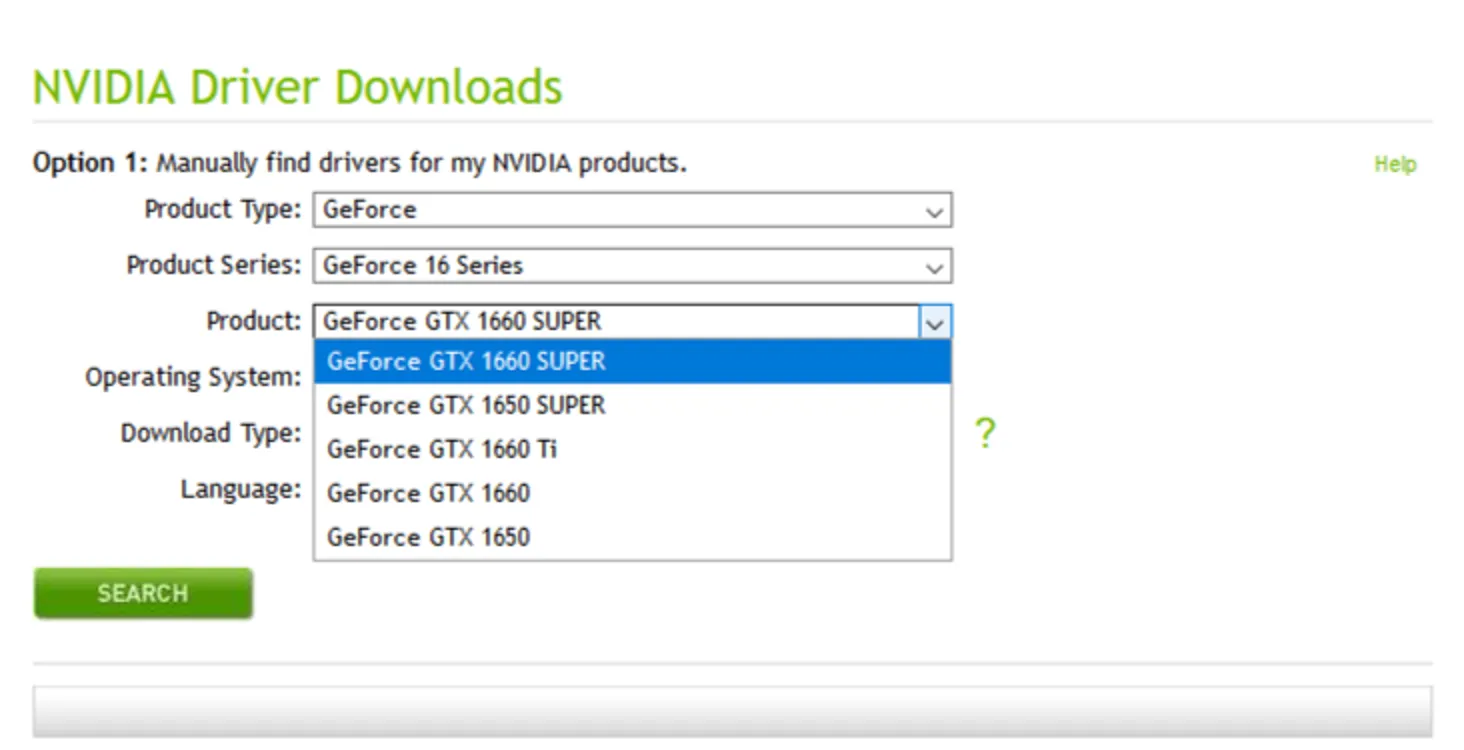Open the Product Series dropdown
Screen dimensions: 1464x750
point(632,266)
